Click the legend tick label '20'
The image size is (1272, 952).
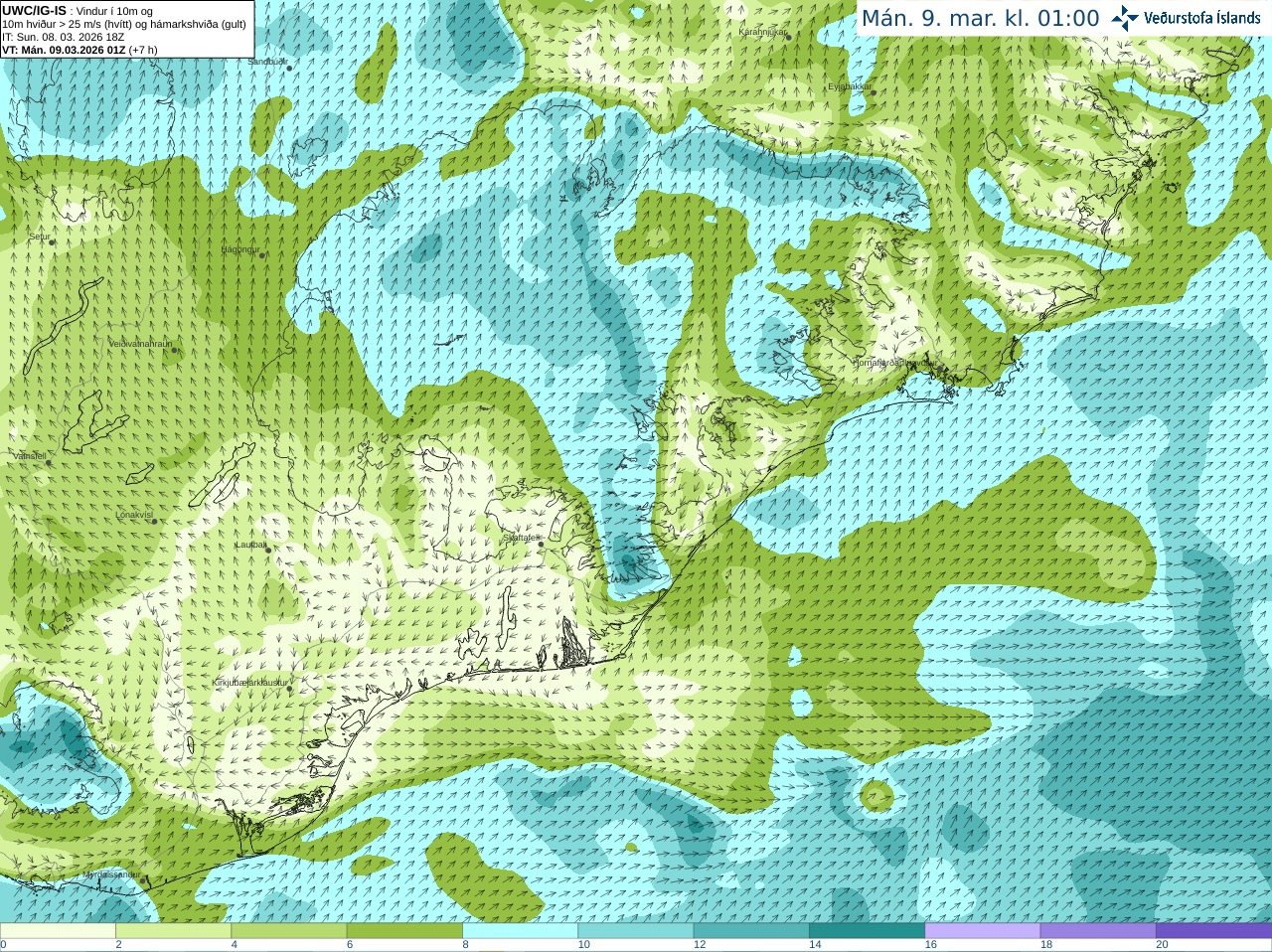coord(1162,945)
